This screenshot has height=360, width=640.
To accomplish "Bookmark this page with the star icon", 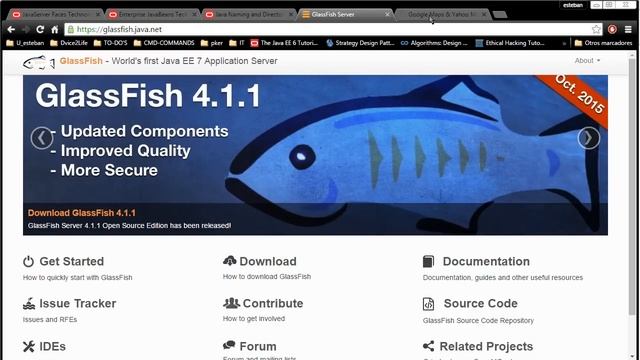I will 596,29.
